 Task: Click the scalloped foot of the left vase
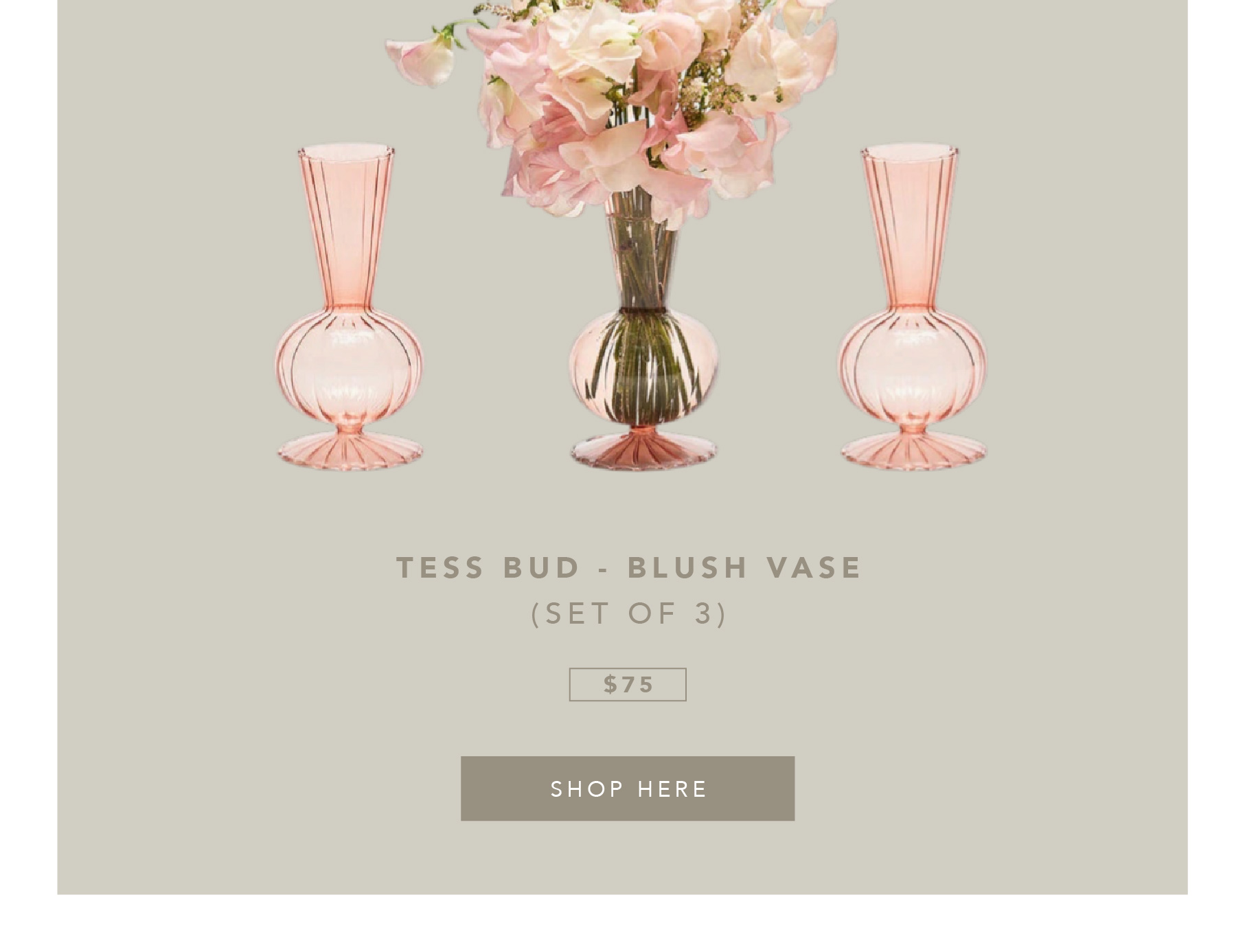[x=350, y=451]
